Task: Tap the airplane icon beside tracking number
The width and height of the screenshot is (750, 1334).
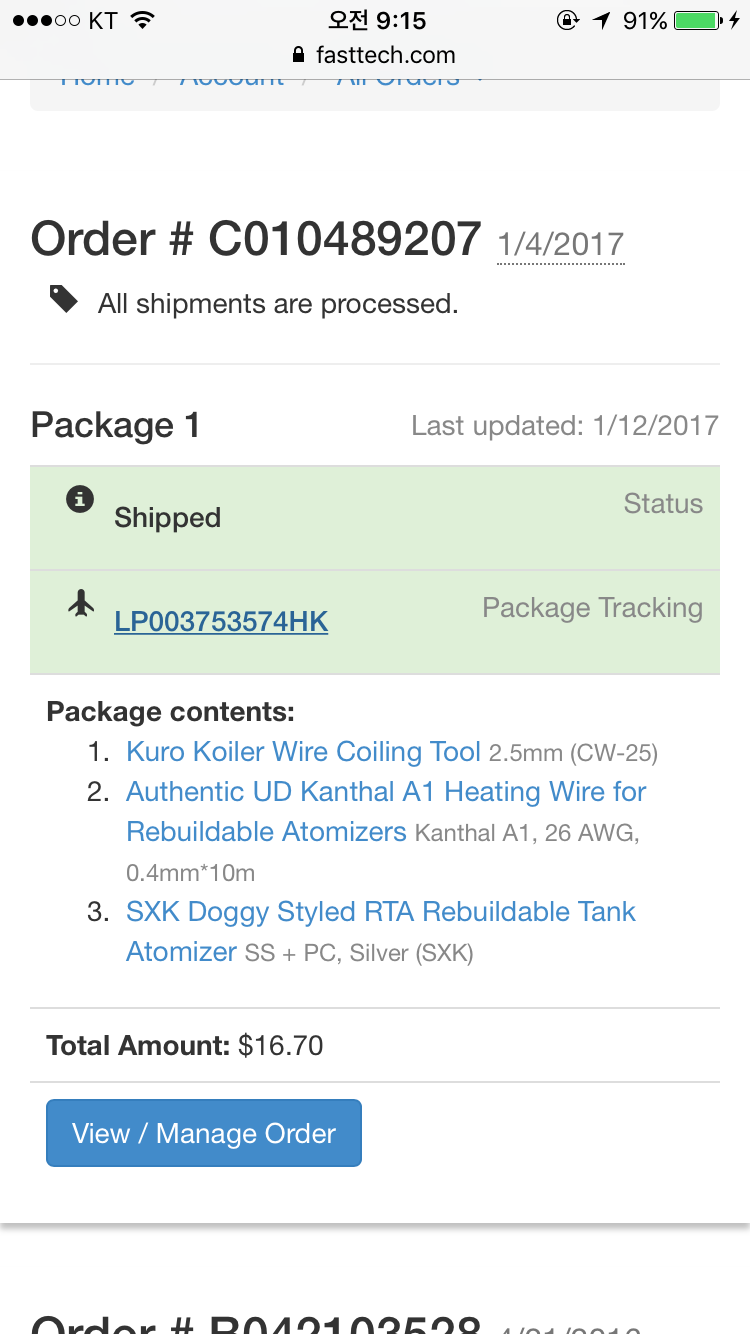Action: 81,604
